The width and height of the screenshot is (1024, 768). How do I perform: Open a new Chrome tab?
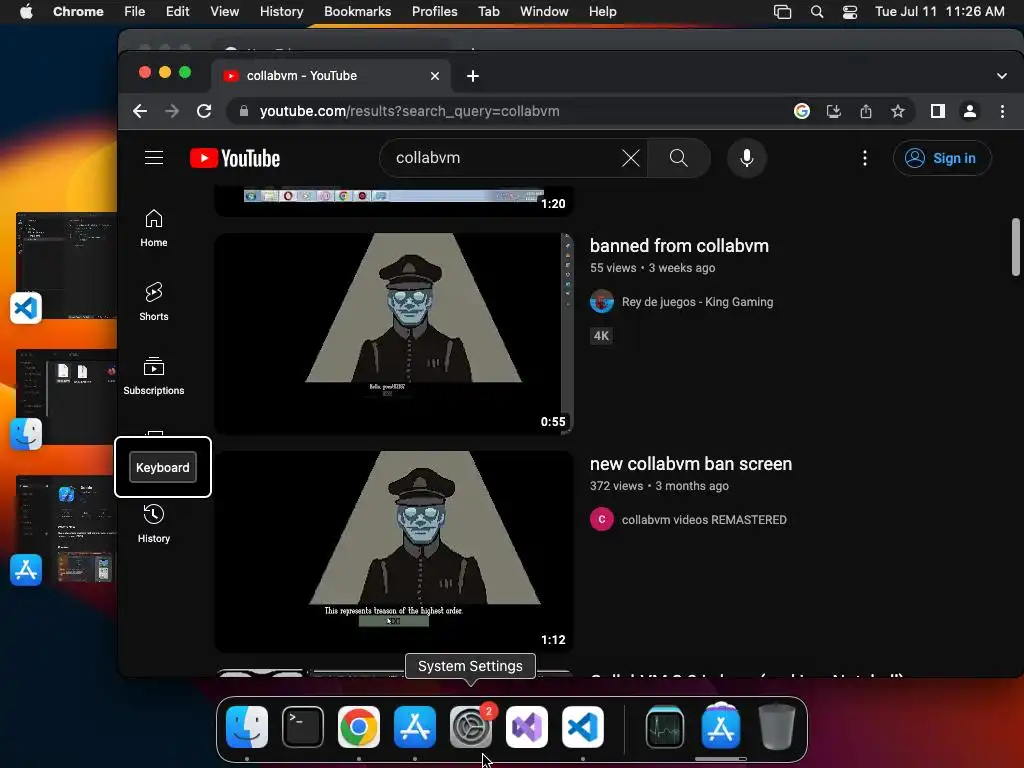[473, 76]
